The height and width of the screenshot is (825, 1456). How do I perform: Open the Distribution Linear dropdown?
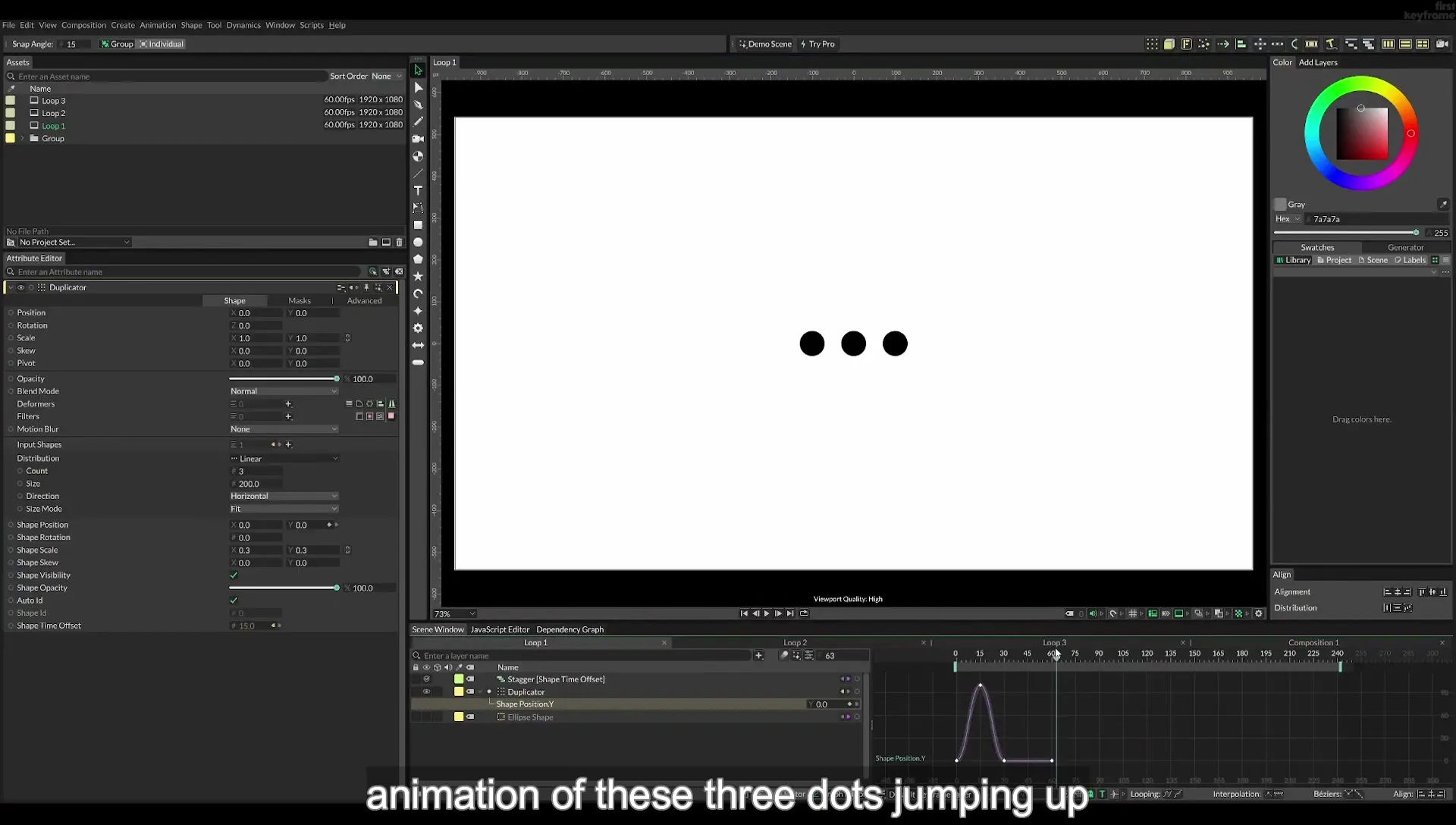284,459
